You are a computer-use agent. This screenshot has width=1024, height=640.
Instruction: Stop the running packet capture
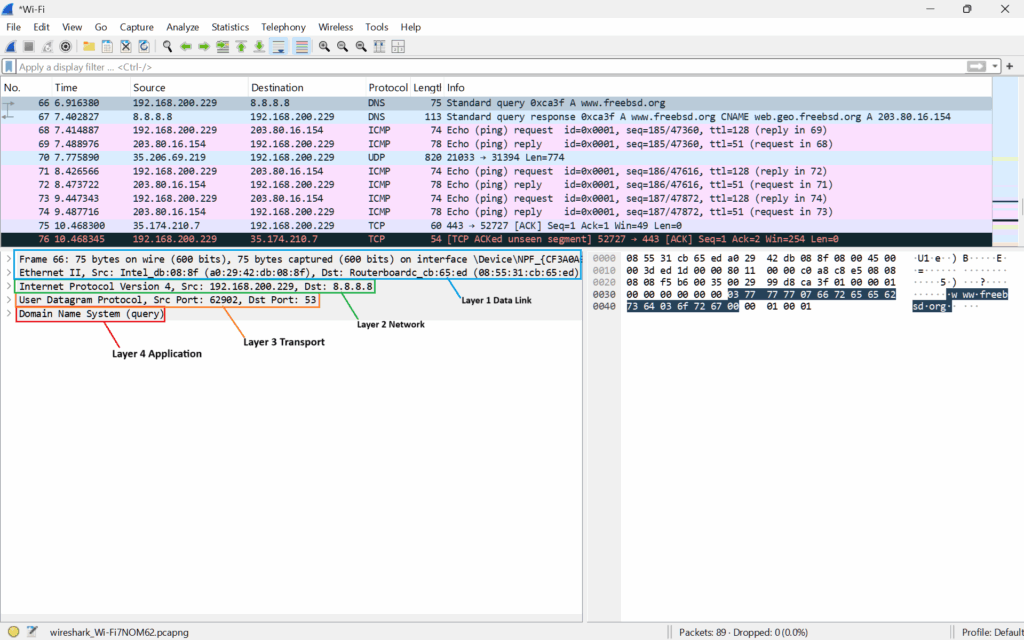coord(29,46)
